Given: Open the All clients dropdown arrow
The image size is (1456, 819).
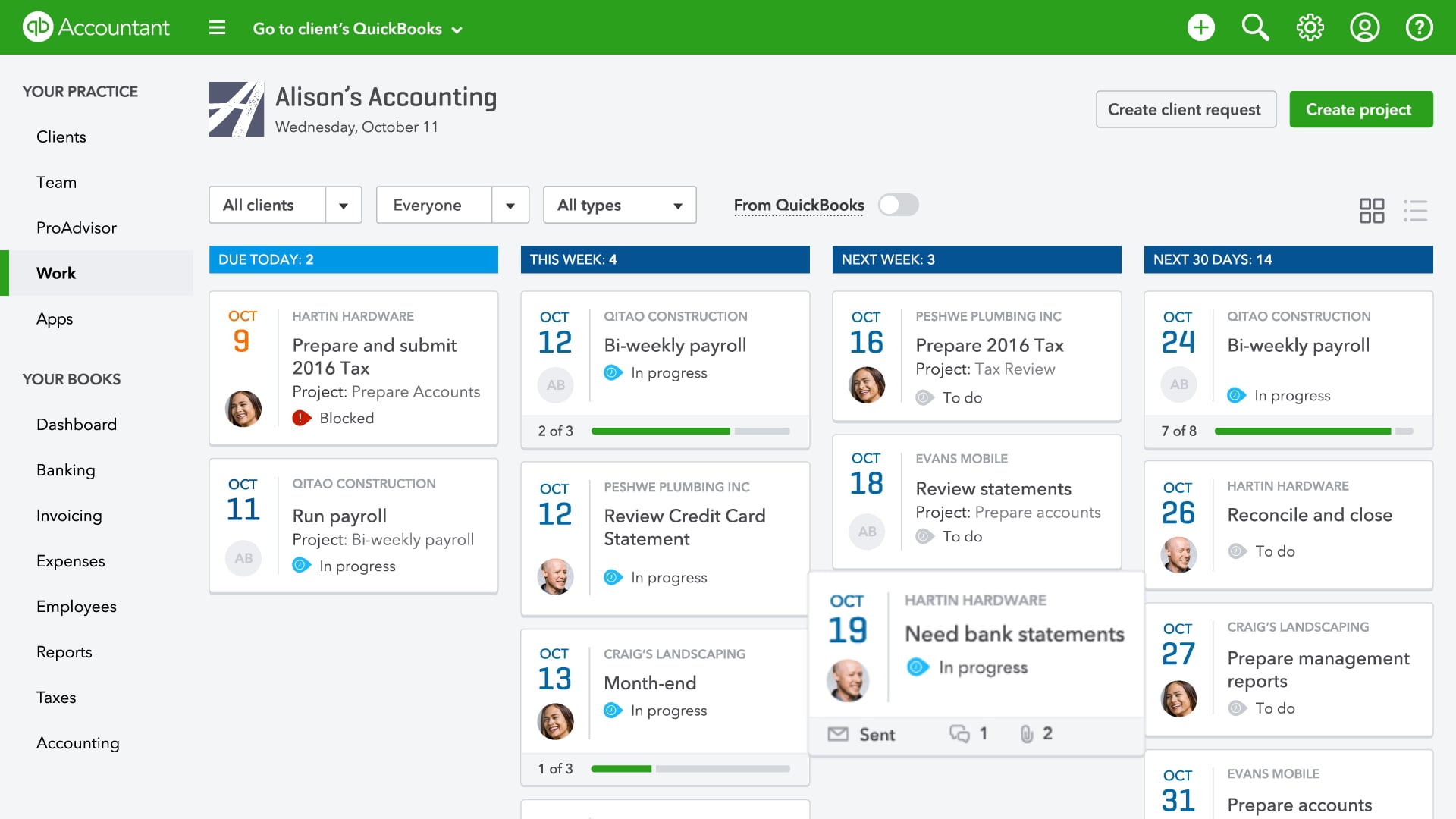Looking at the screenshot, I should [x=344, y=206].
